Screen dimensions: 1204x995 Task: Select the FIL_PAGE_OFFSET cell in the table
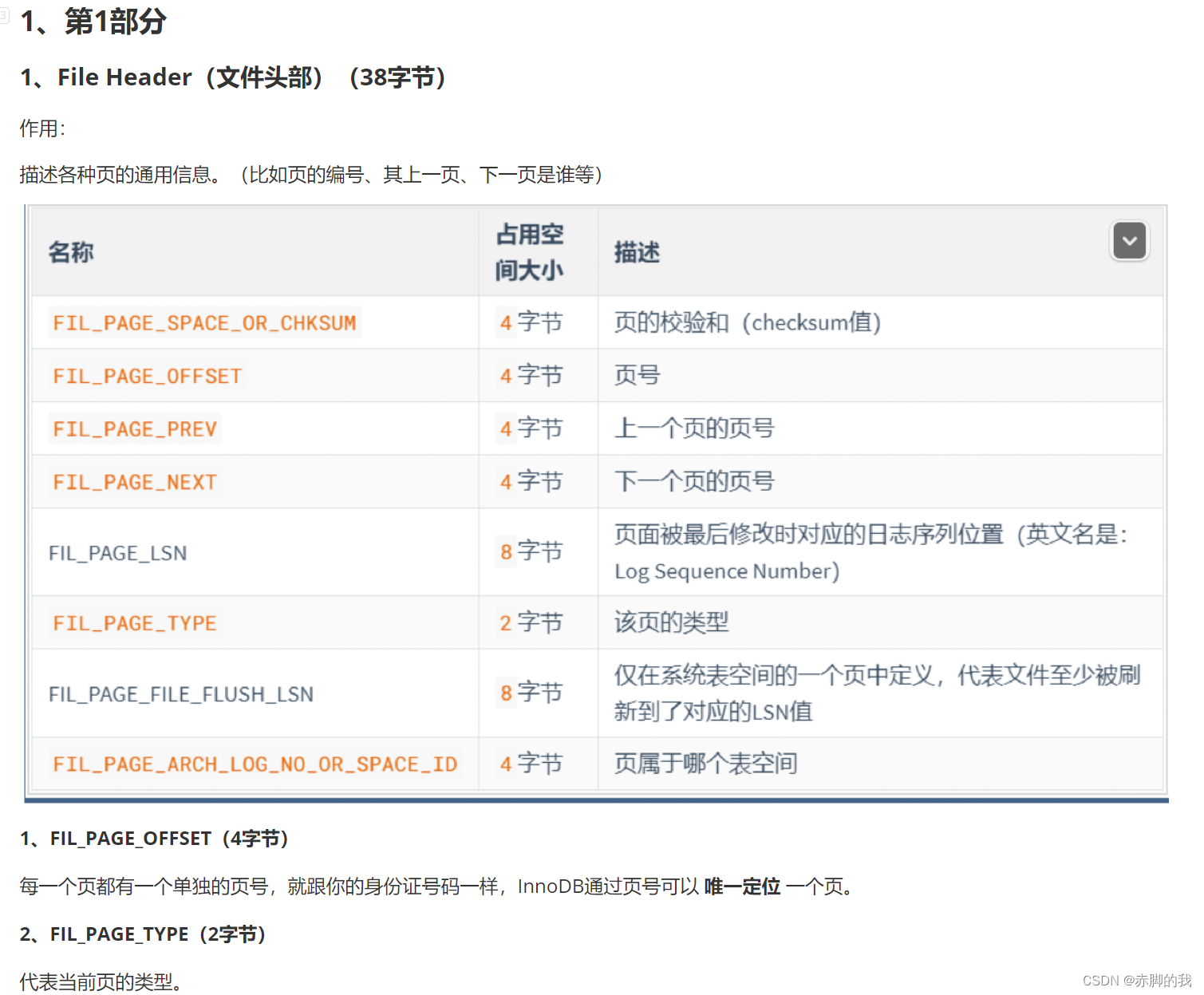[x=255, y=376]
